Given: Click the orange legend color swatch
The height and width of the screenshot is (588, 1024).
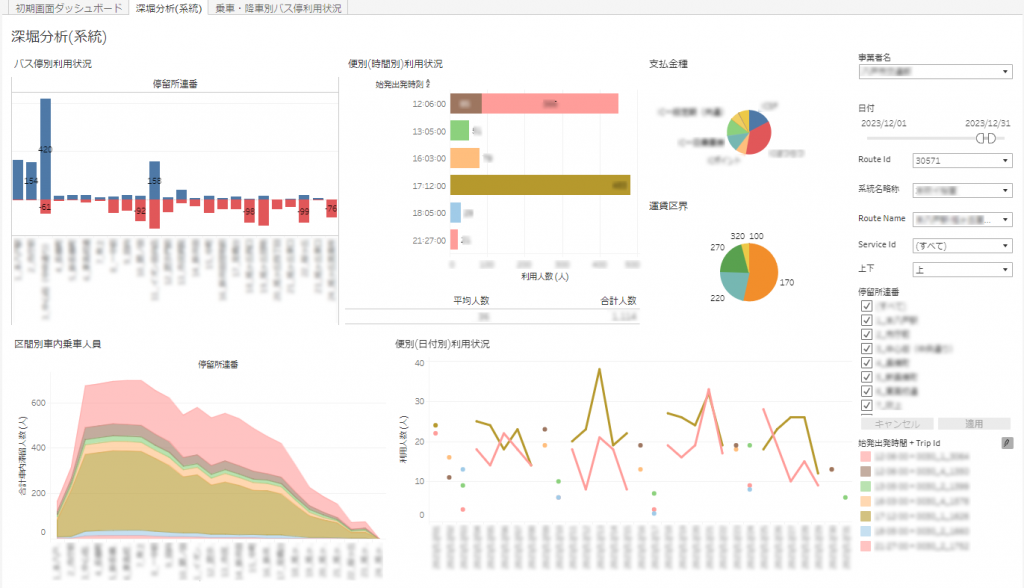Looking at the screenshot, I should 865,501.
